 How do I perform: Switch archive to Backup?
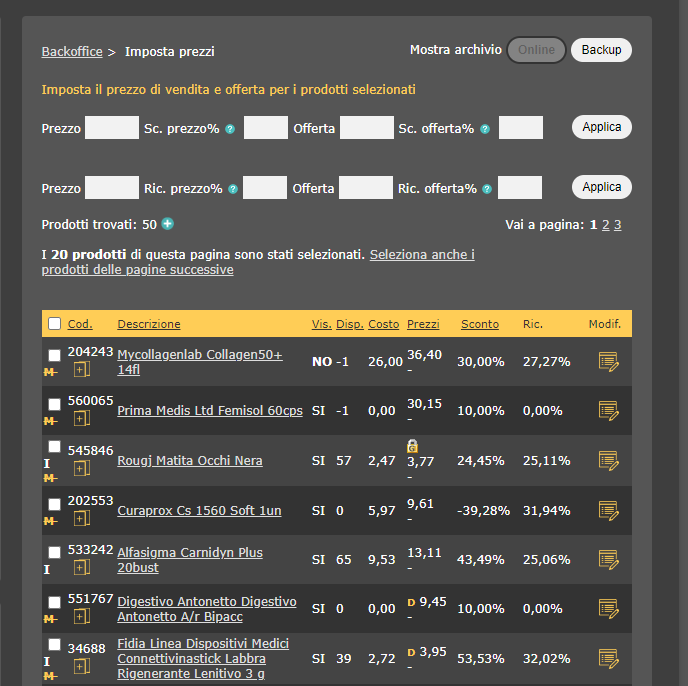coord(601,50)
